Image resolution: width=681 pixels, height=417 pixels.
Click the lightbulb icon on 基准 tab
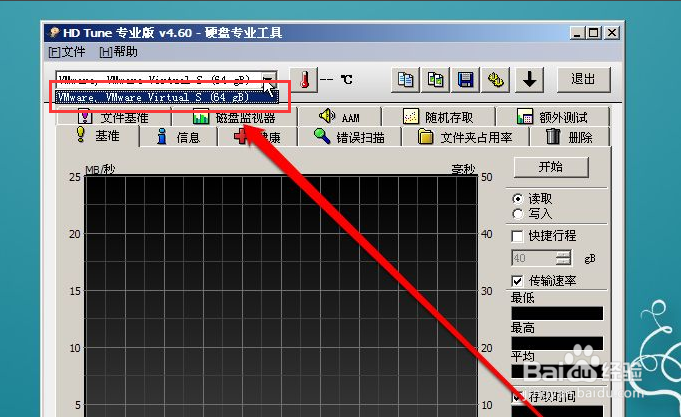[80, 134]
